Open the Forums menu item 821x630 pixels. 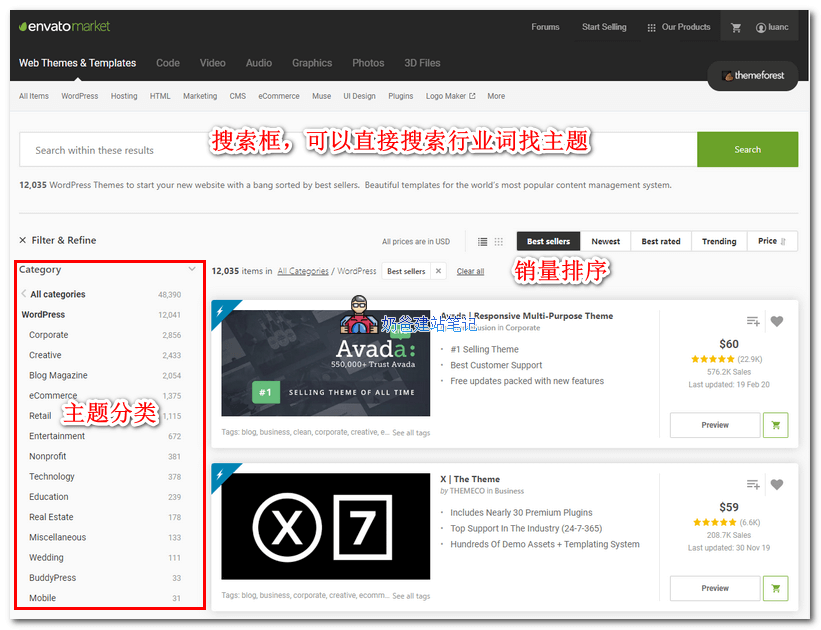[x=545, y=27]
